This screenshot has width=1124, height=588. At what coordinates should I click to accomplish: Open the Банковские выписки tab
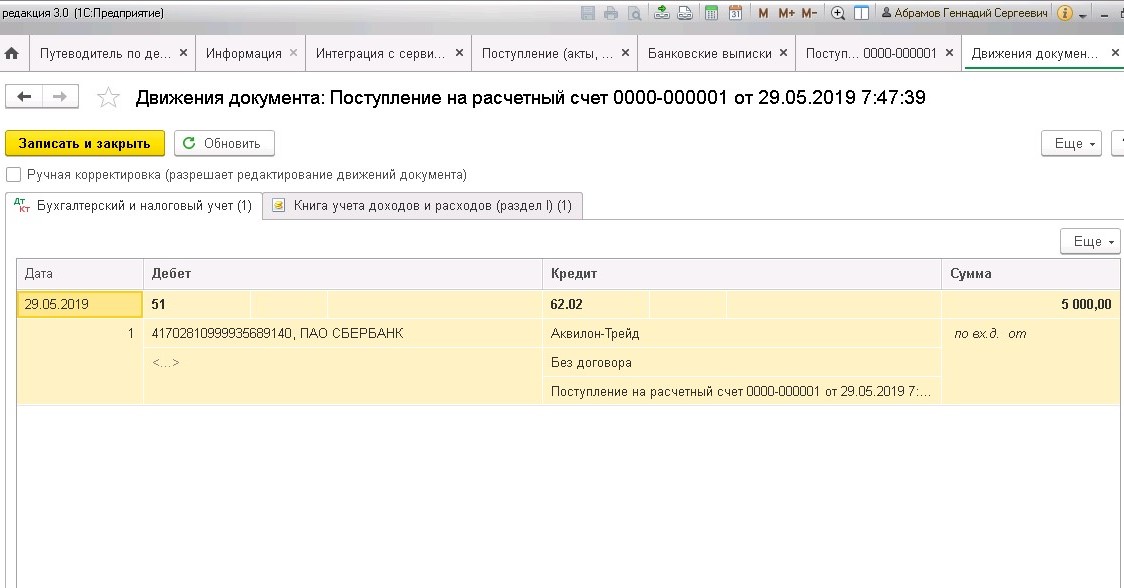pos(709,53)
